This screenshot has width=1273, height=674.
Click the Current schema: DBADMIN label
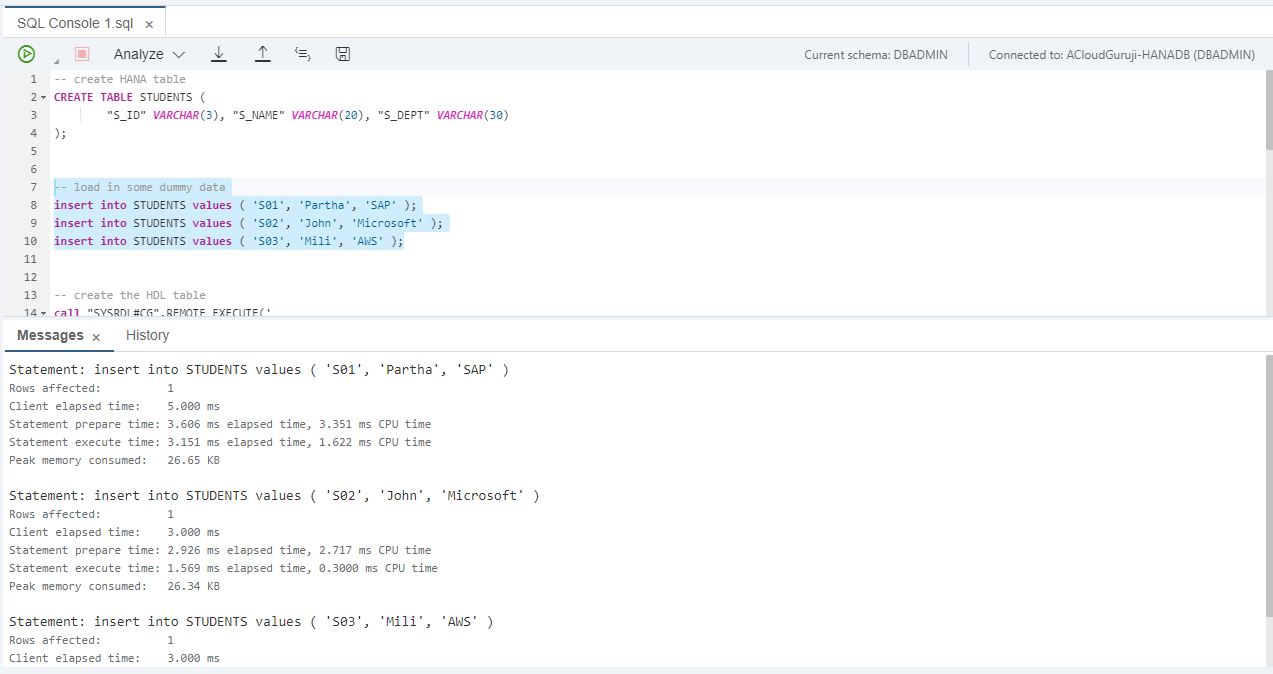coord(875,55)
